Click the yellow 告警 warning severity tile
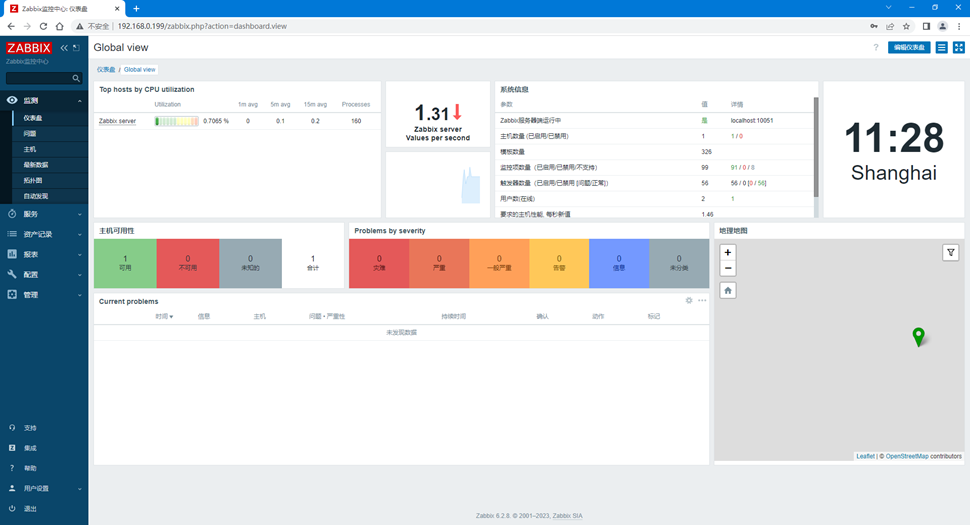The image size is (970, 525). click(559, 263)
